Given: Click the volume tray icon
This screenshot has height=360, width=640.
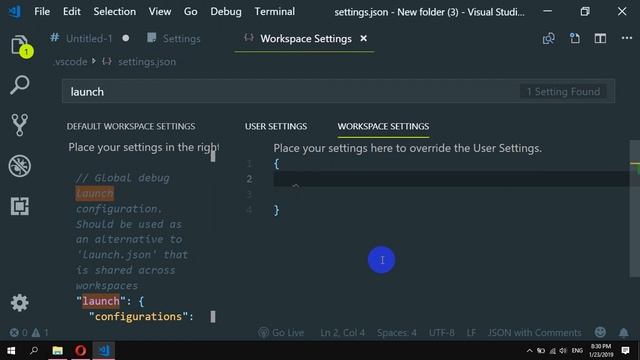Looking at the screenshot, I should 563,351.
